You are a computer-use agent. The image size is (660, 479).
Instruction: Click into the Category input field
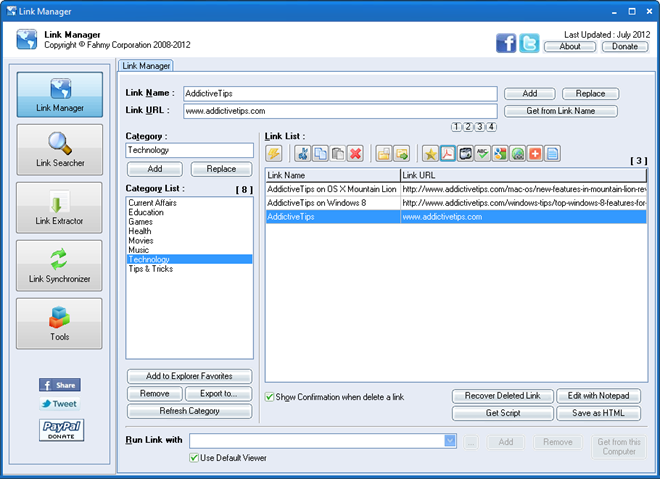(189, 150)
